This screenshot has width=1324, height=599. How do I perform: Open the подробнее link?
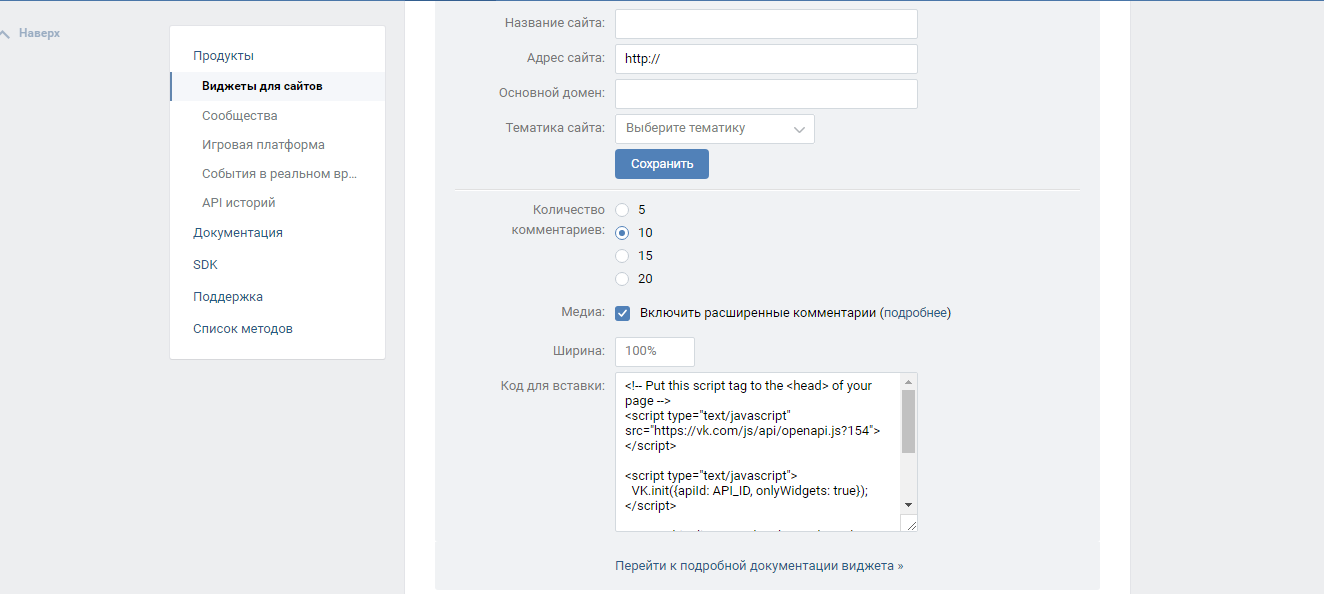pyautogui.click(x=915, y=313)
